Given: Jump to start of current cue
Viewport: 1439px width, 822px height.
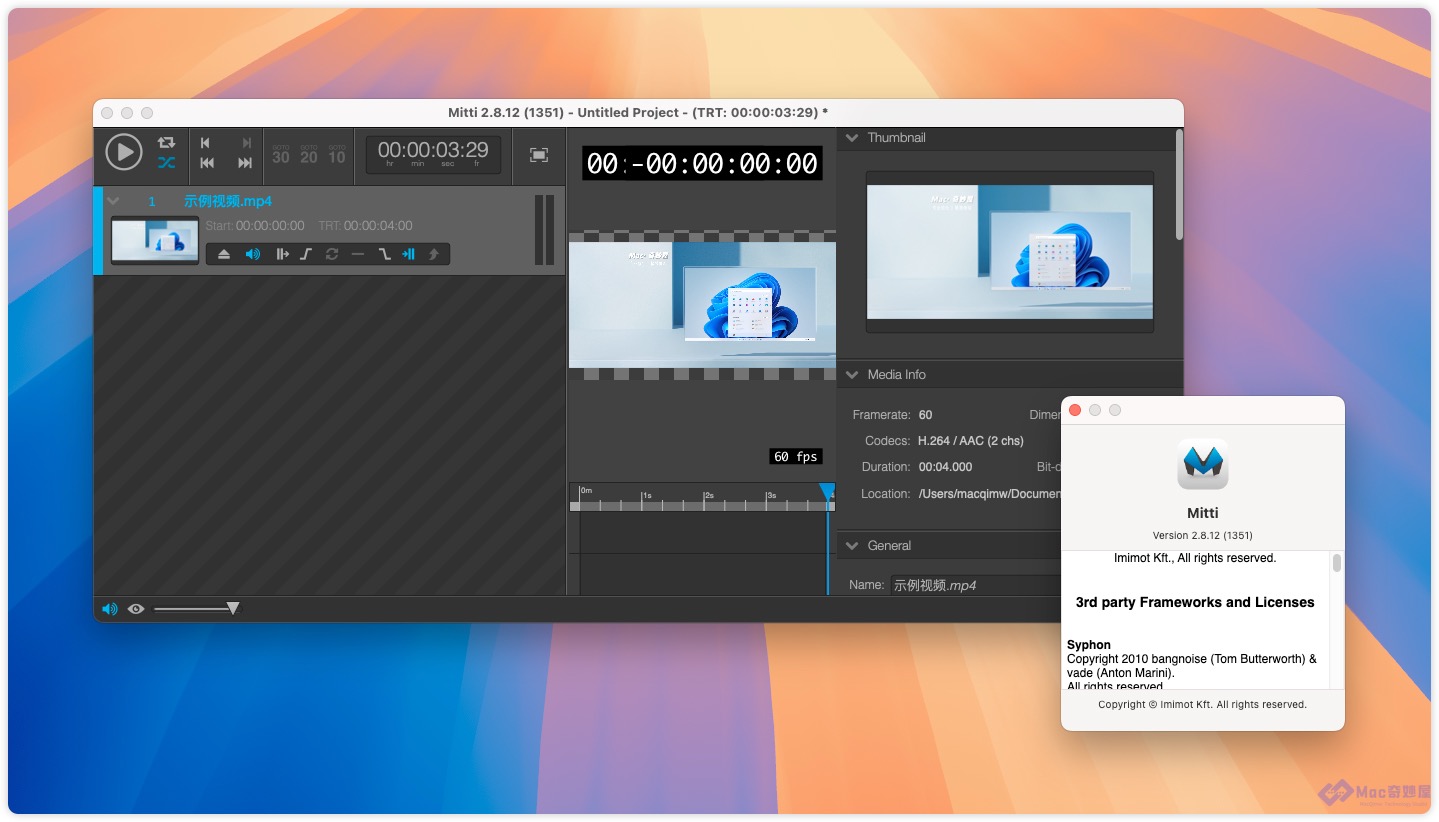Looking at the screenshot, I should 206,143.
